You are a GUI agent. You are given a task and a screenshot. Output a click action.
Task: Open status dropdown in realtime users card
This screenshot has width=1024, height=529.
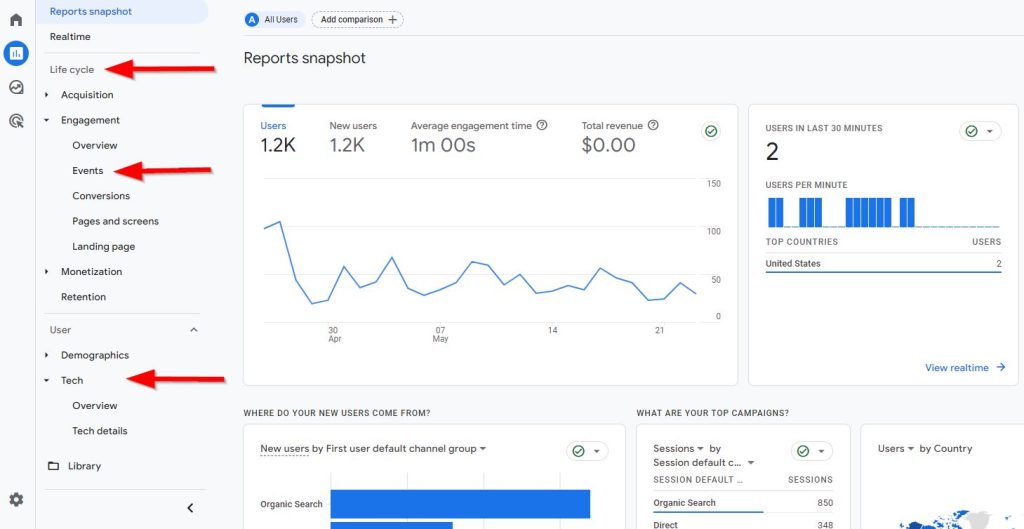click(980, 132)
